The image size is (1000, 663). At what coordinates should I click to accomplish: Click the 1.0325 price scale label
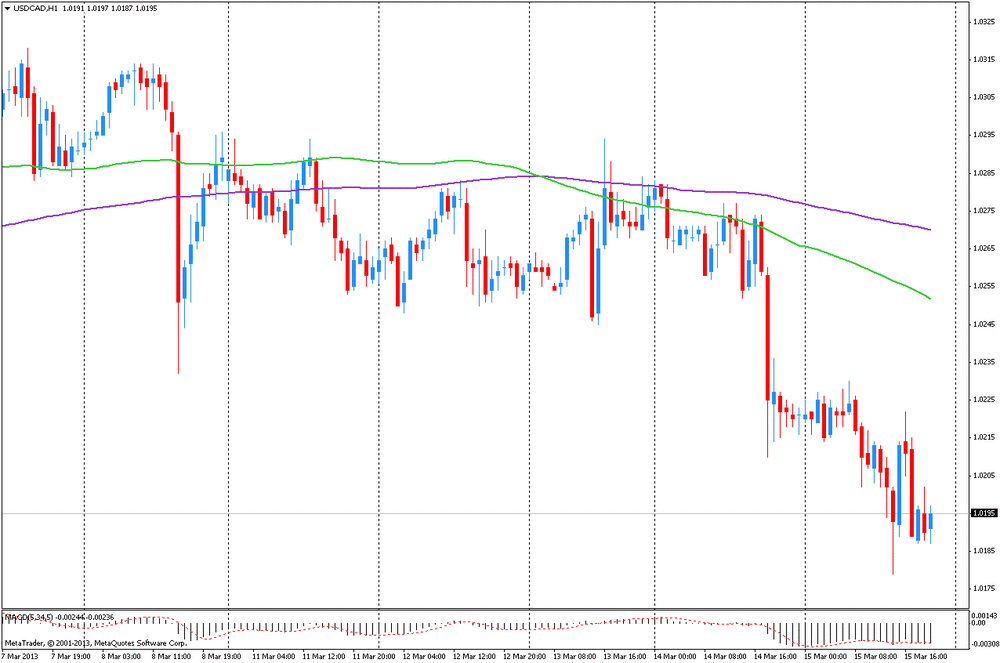click(x=984, y=22)
